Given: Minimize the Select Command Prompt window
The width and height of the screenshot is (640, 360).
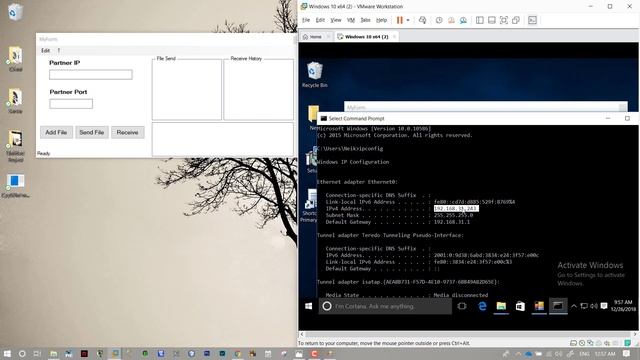Looking at the screenshot, I should pos(608,118).
